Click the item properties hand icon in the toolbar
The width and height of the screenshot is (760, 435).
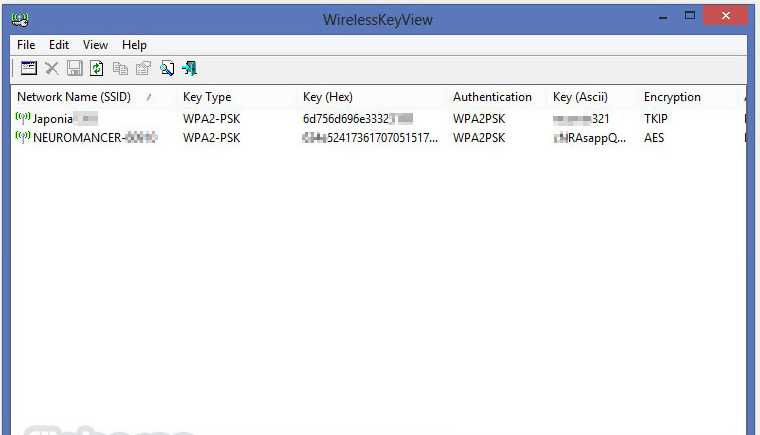[x=143, y=68]
